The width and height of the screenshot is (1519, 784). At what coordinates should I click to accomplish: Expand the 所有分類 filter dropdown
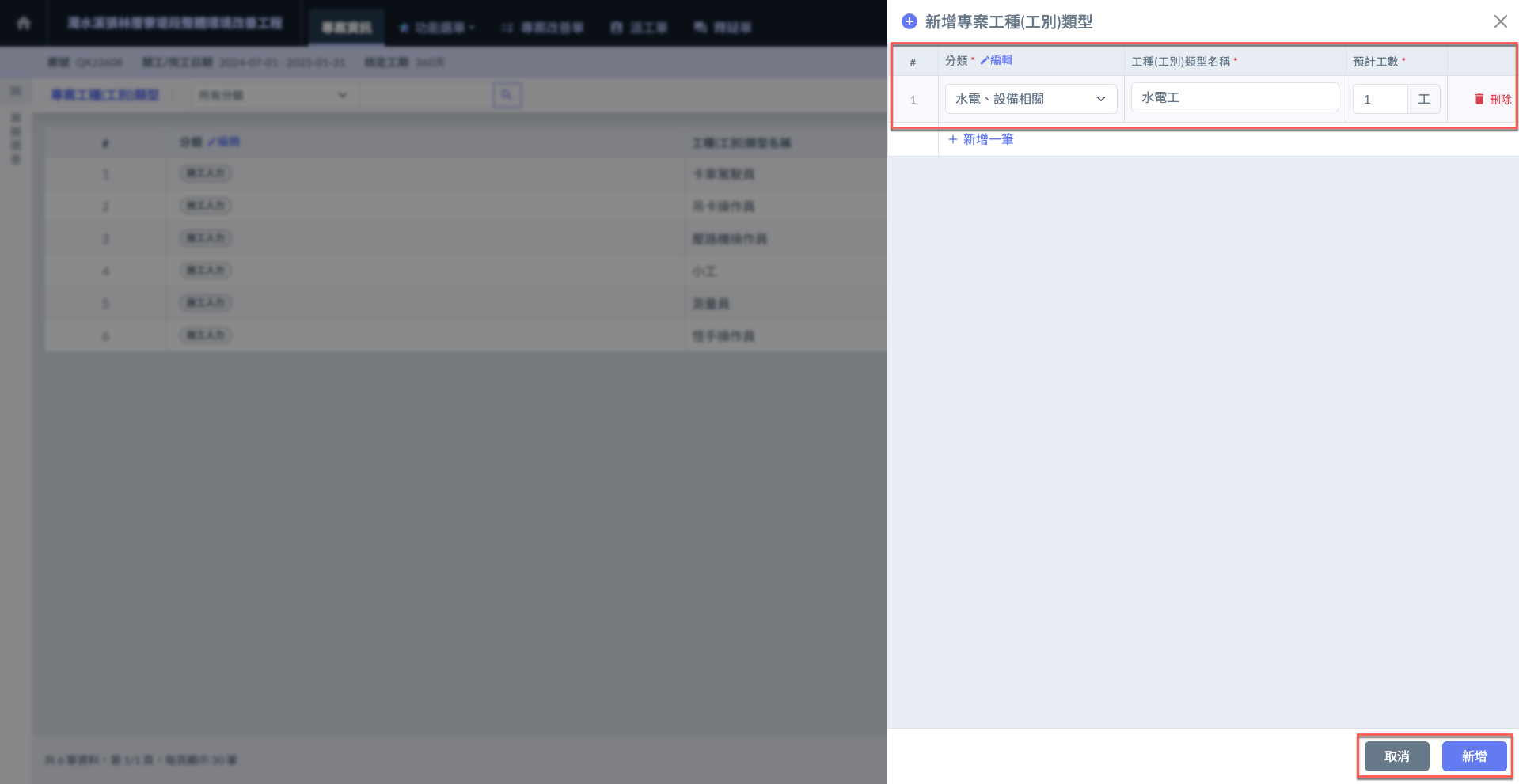coord(272,95)
